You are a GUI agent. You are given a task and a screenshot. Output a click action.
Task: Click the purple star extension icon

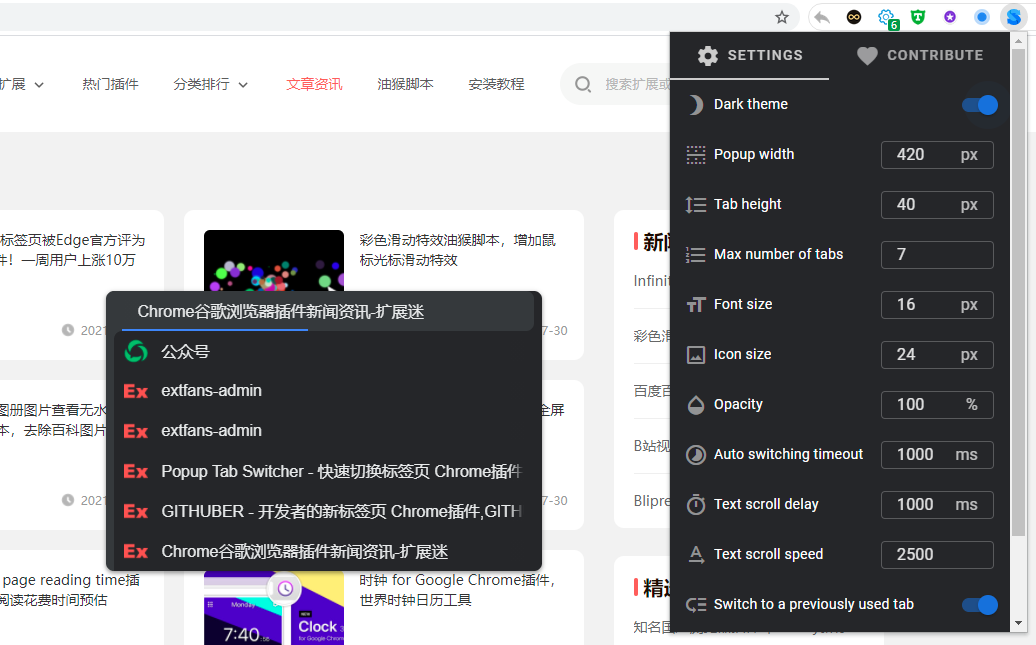[x=950, y=17]
